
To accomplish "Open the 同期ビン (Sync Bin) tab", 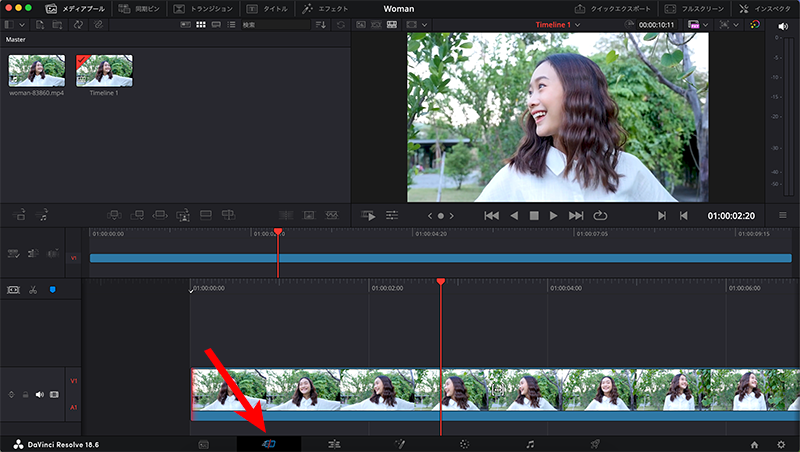I will coord(139,9).
